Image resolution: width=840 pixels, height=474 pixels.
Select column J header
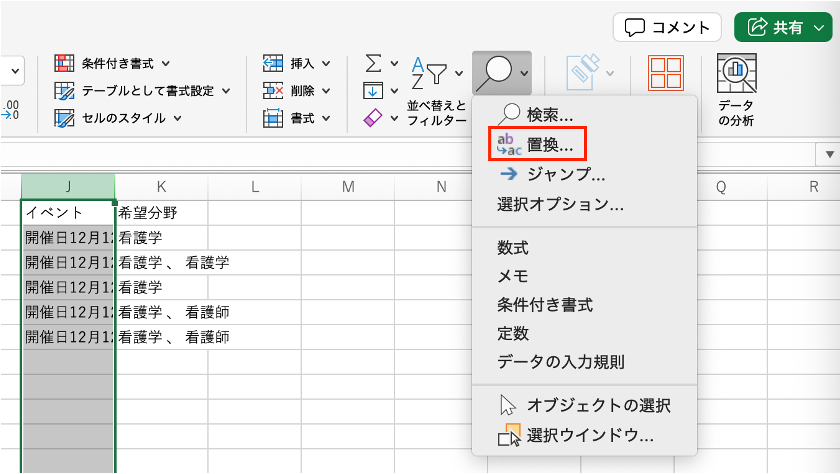[x=68, y=186]
